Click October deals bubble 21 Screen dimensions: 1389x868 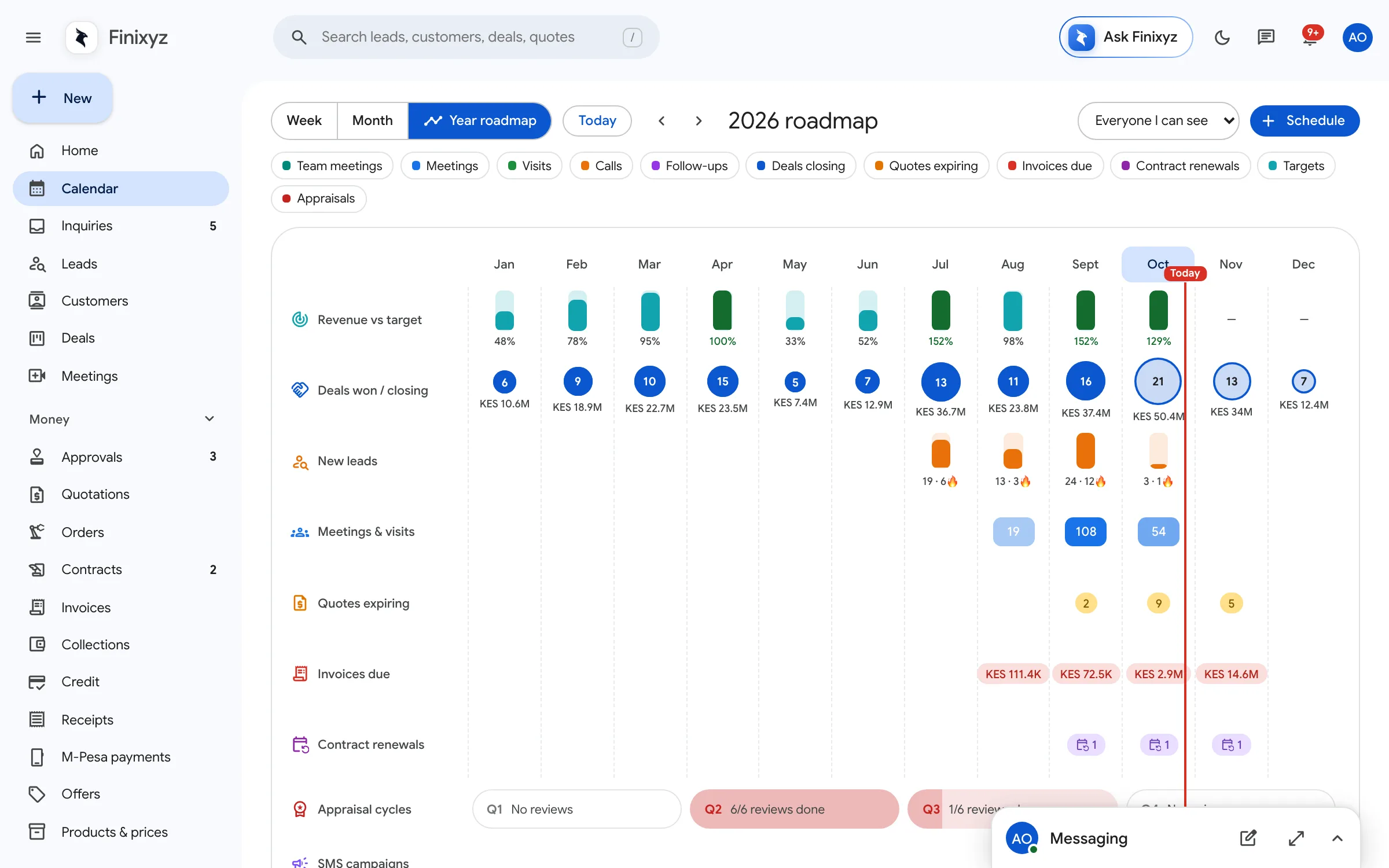coord(1158,381)
